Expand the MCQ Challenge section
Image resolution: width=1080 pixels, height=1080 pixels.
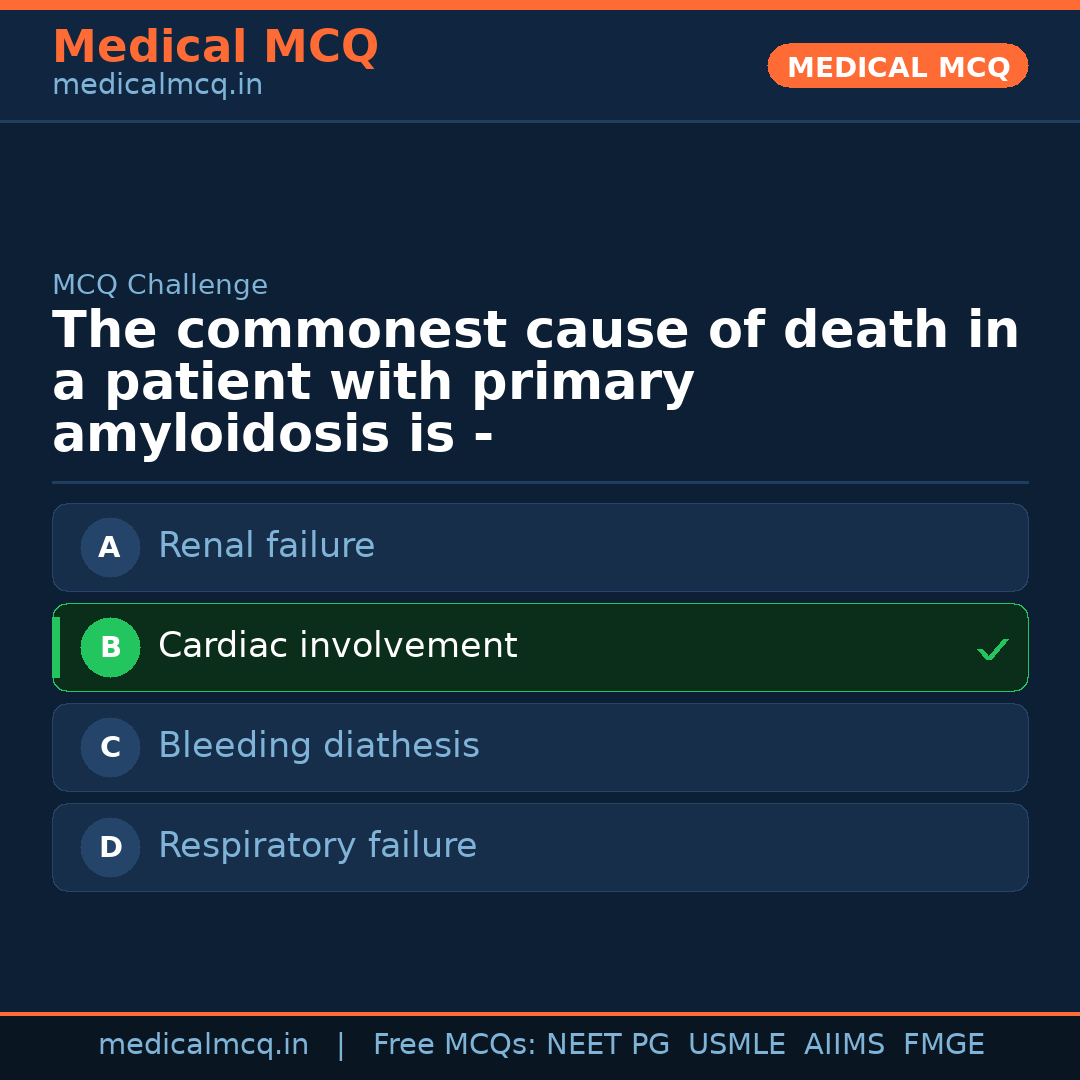pos(161,284)
